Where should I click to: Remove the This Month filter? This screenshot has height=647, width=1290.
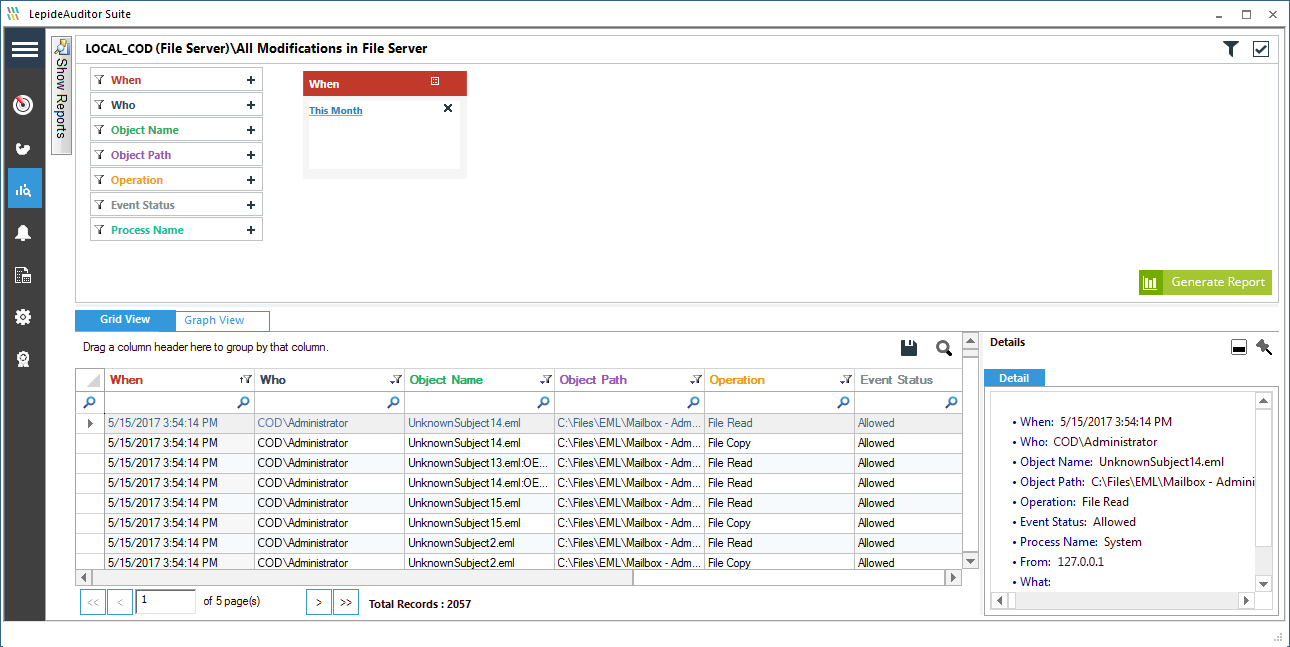[448, 108]
